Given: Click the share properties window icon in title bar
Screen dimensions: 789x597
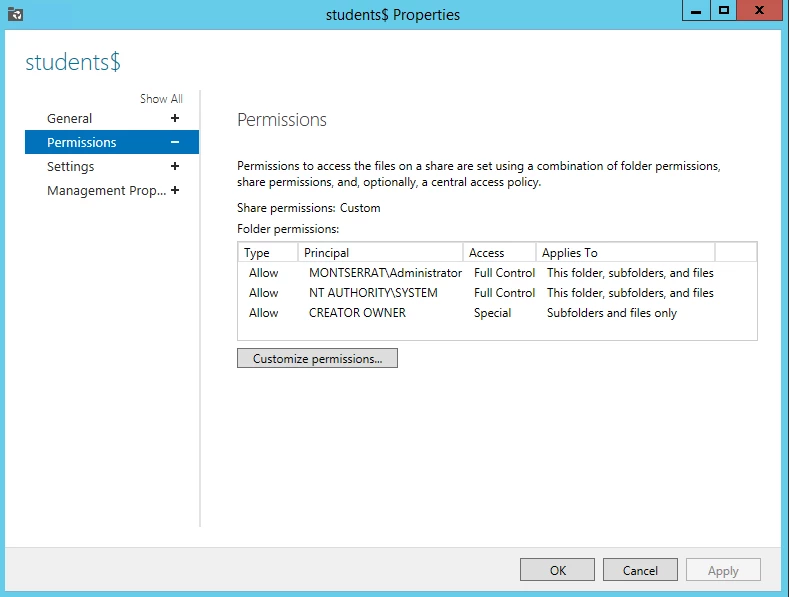Looking at the screenshot, I should coord(16,14).
